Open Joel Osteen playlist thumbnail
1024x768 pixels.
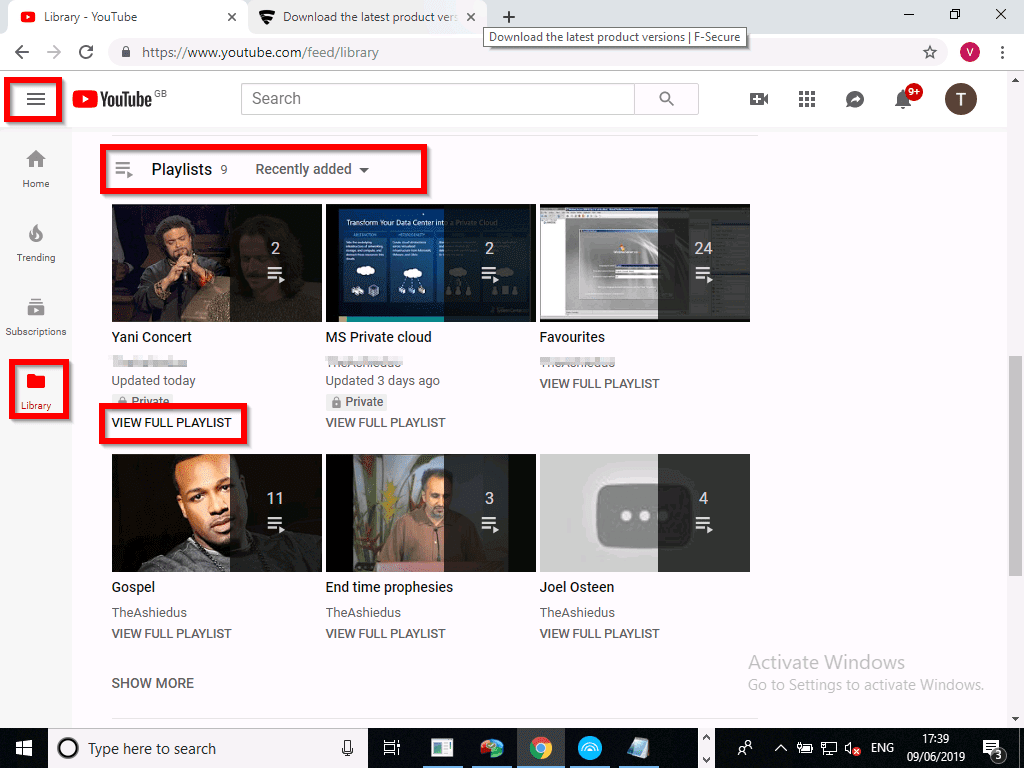[645, 513]
